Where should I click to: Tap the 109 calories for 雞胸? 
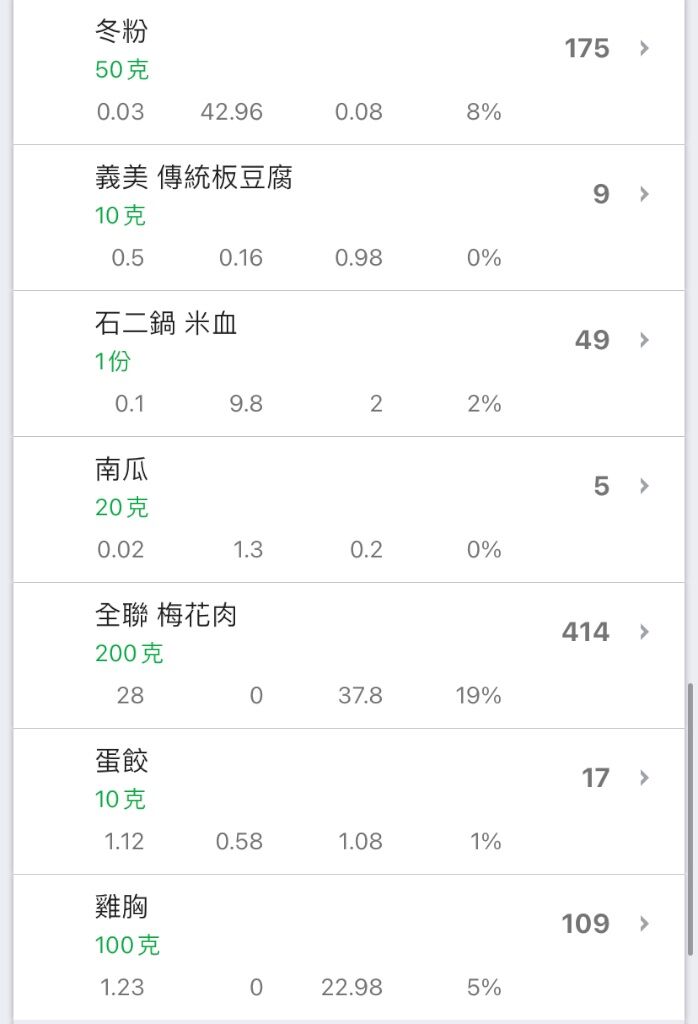[x=586, y=923]
